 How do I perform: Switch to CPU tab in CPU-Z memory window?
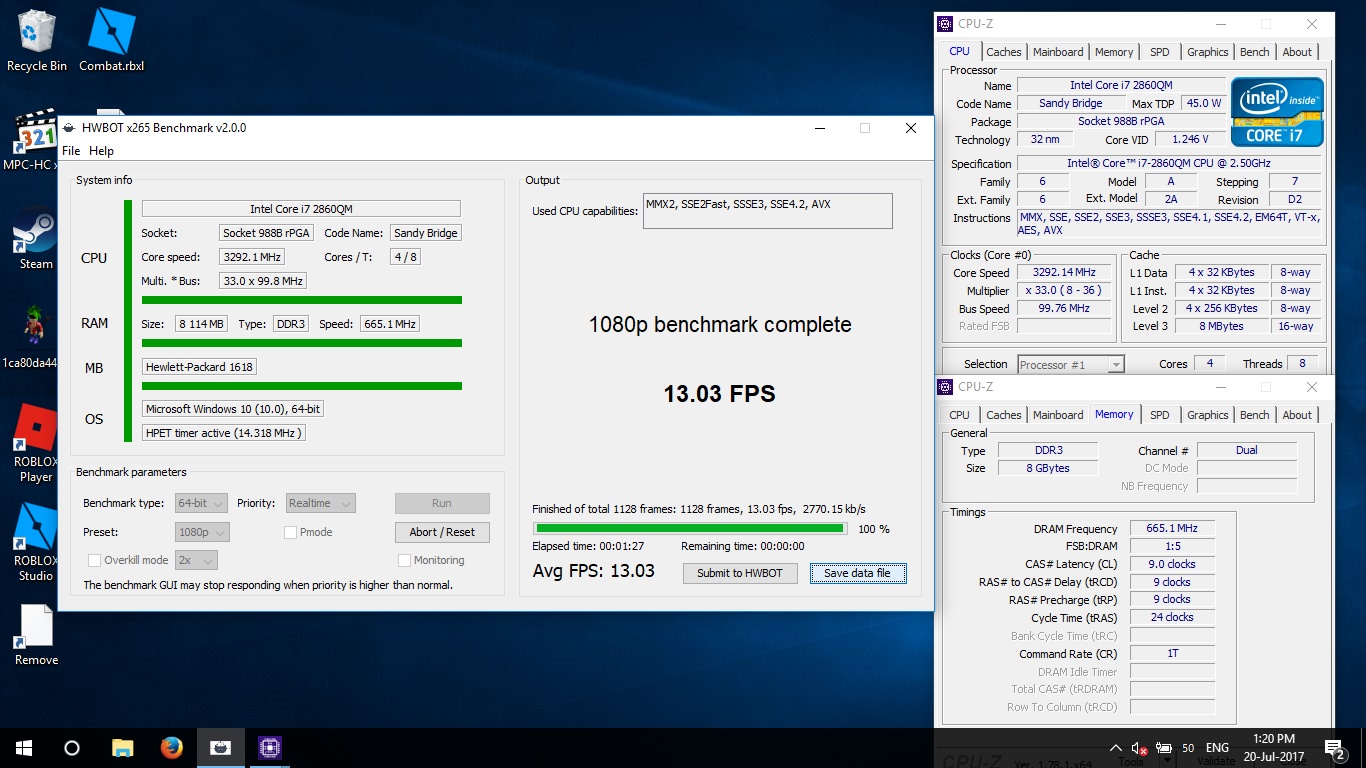[959, 415]
